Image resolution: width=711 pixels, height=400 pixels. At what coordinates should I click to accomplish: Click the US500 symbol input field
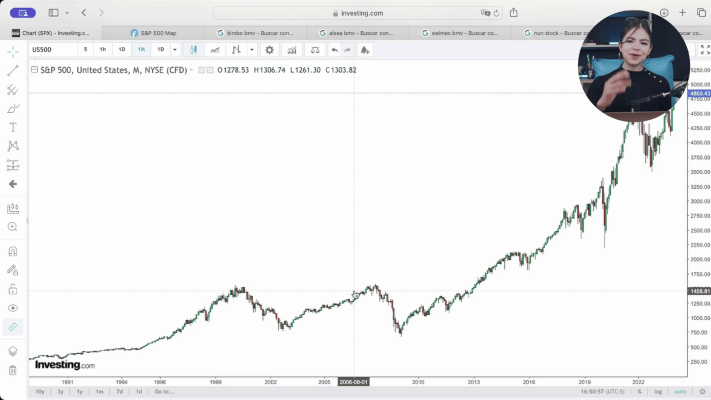tap(52, 49)
